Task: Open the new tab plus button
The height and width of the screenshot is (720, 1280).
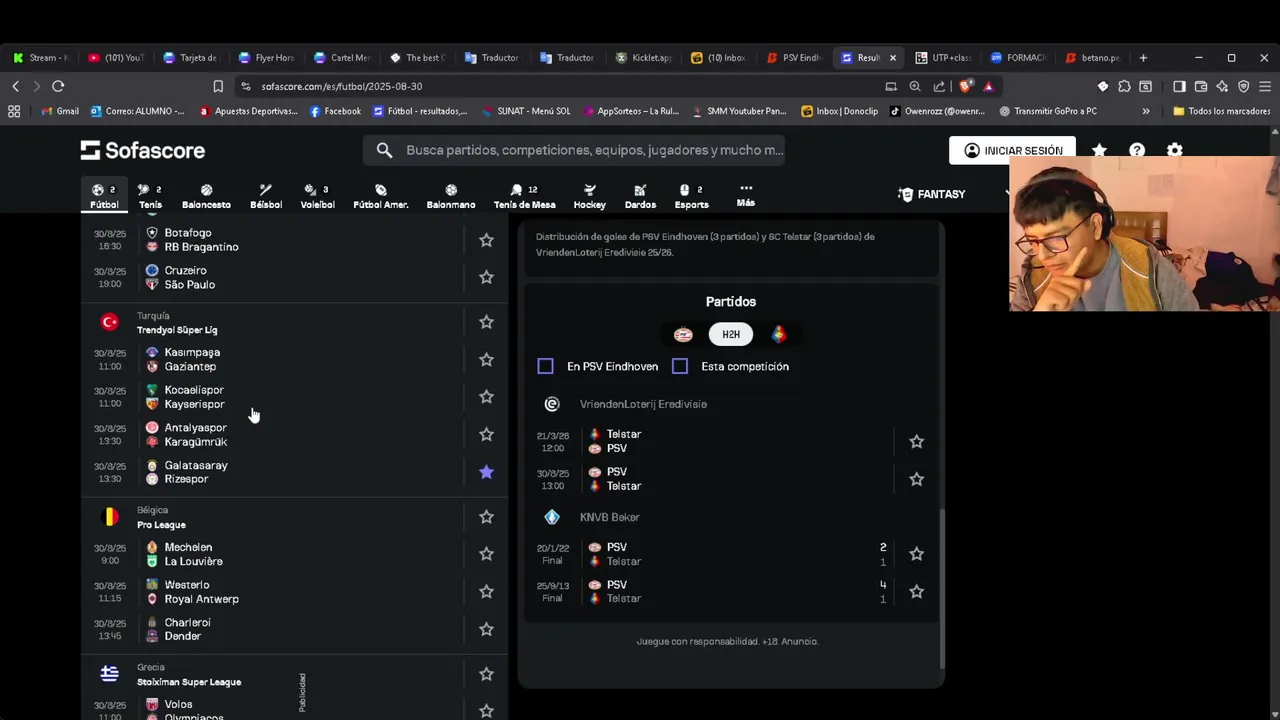Action: point(1143,58)
